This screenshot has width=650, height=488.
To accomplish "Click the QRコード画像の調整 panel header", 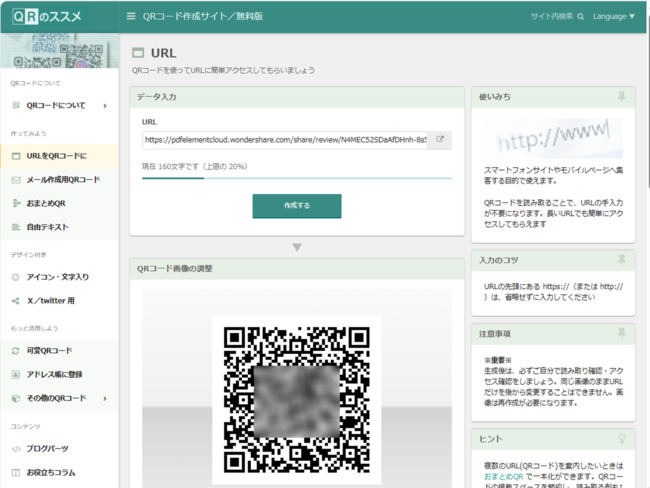I will point(297,269).
